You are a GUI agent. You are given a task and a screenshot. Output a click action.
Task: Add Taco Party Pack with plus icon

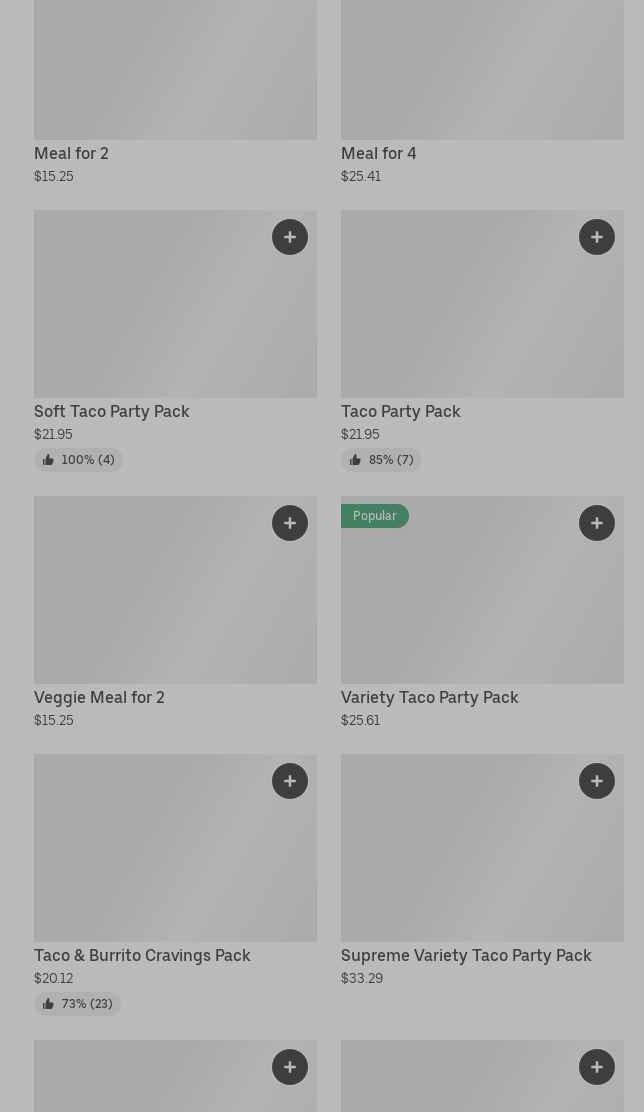point(597,237)
